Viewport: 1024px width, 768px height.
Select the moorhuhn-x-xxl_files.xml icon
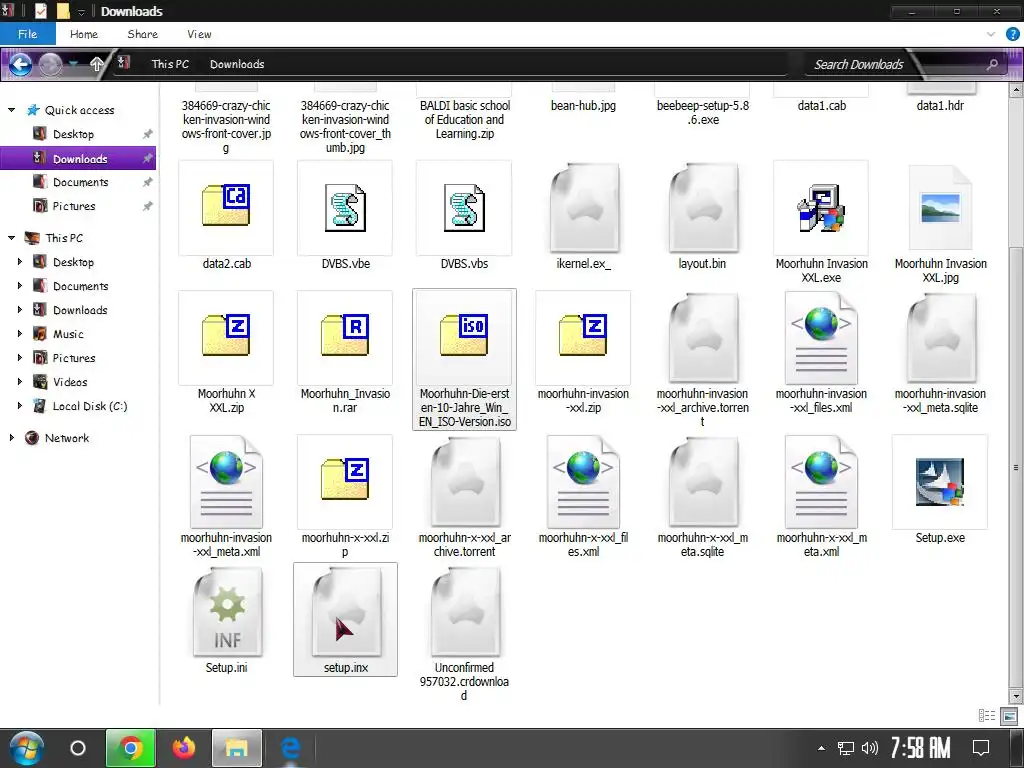click(x=584, y=482)
